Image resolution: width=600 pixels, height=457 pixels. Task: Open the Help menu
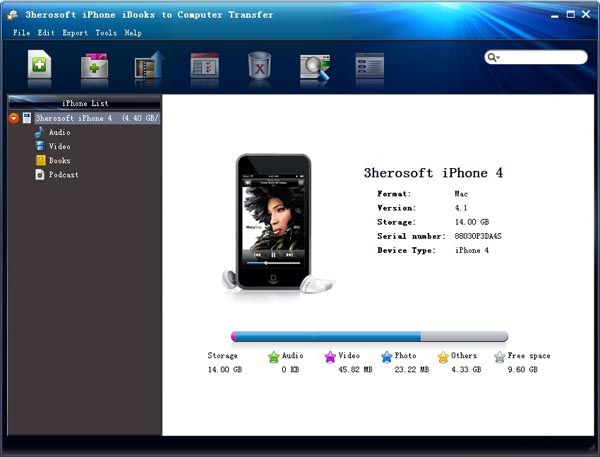click(133, 33)
